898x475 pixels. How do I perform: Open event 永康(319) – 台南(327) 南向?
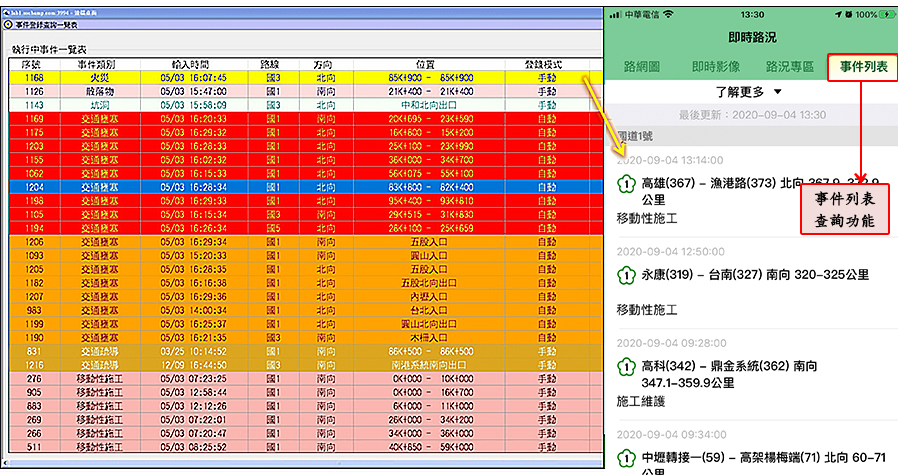[x=755, y=275]
